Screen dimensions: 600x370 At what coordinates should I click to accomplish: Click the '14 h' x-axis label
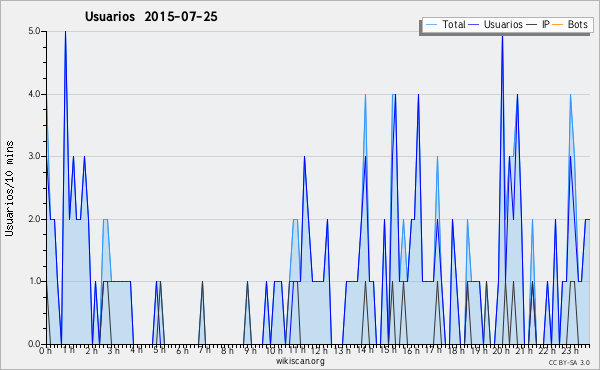pos(365,350)
